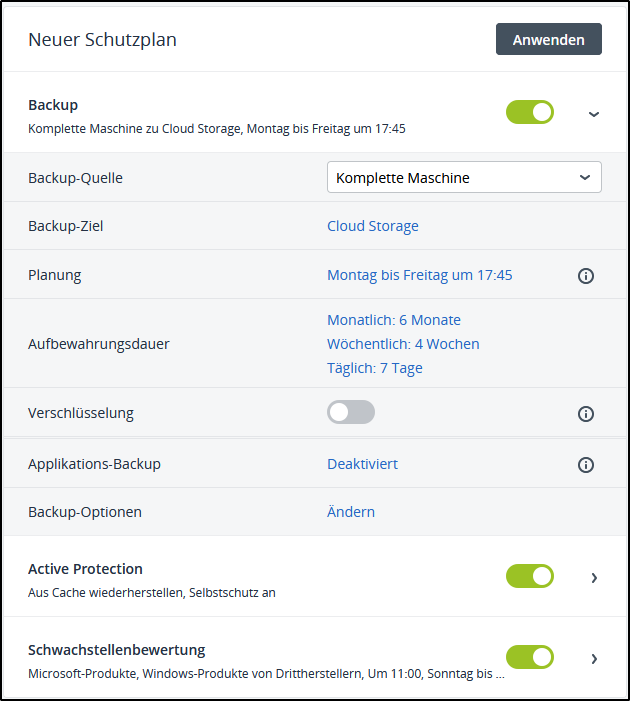
Task: Collapse the Backup section chevron
Action: (x=594, y=114)
